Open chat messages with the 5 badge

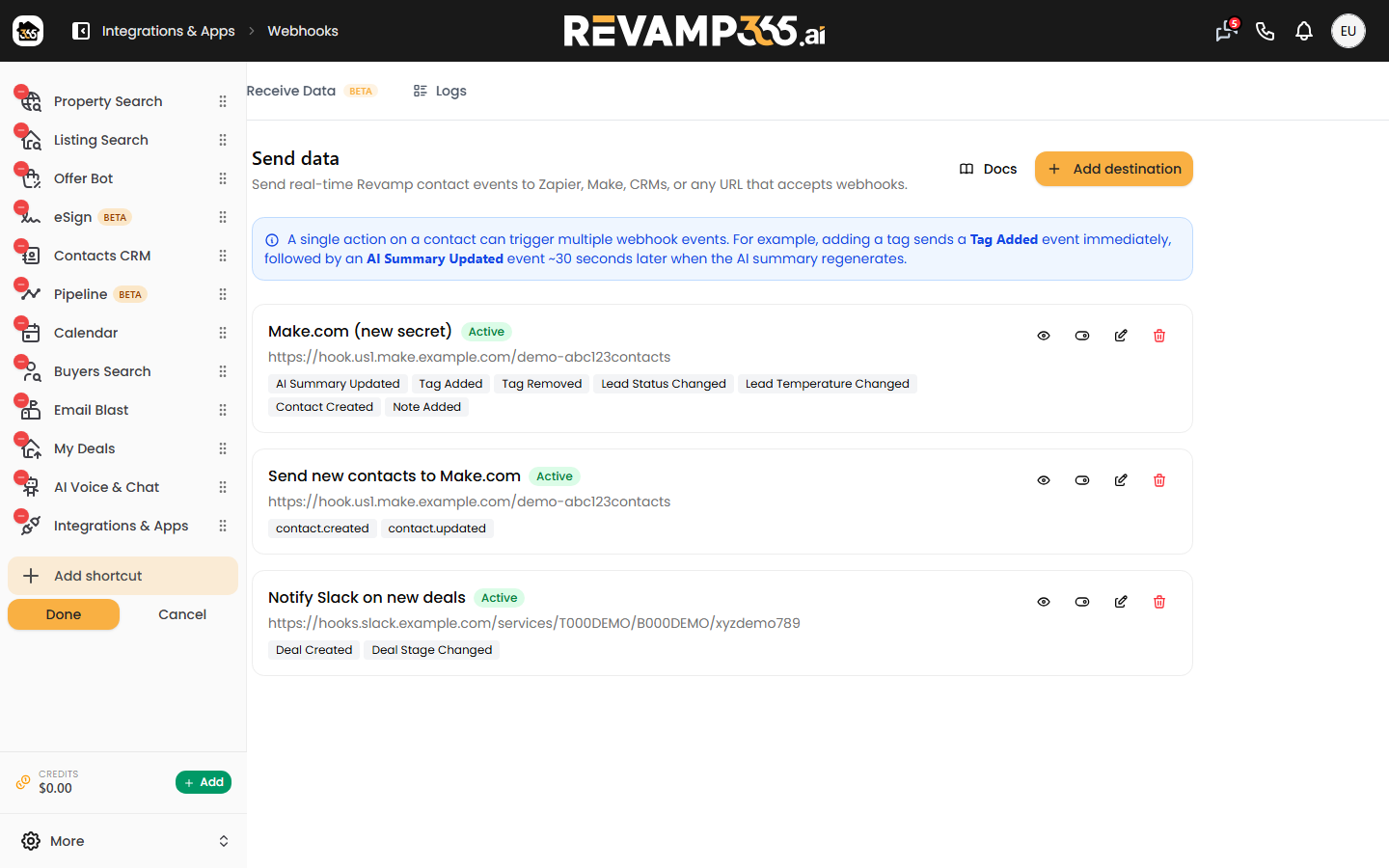pyautogui.click(x=1226, y=31)
